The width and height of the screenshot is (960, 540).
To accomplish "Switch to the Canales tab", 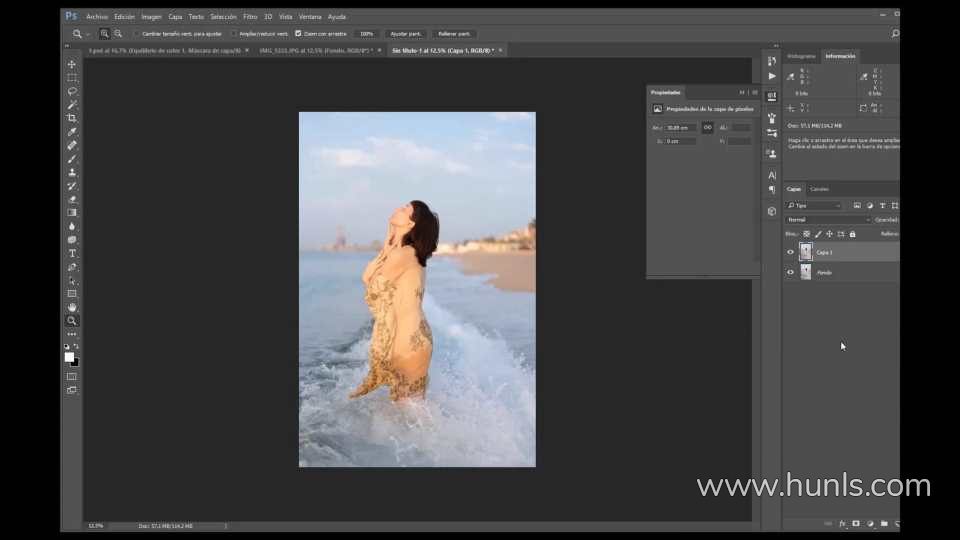I will point(819,189).
